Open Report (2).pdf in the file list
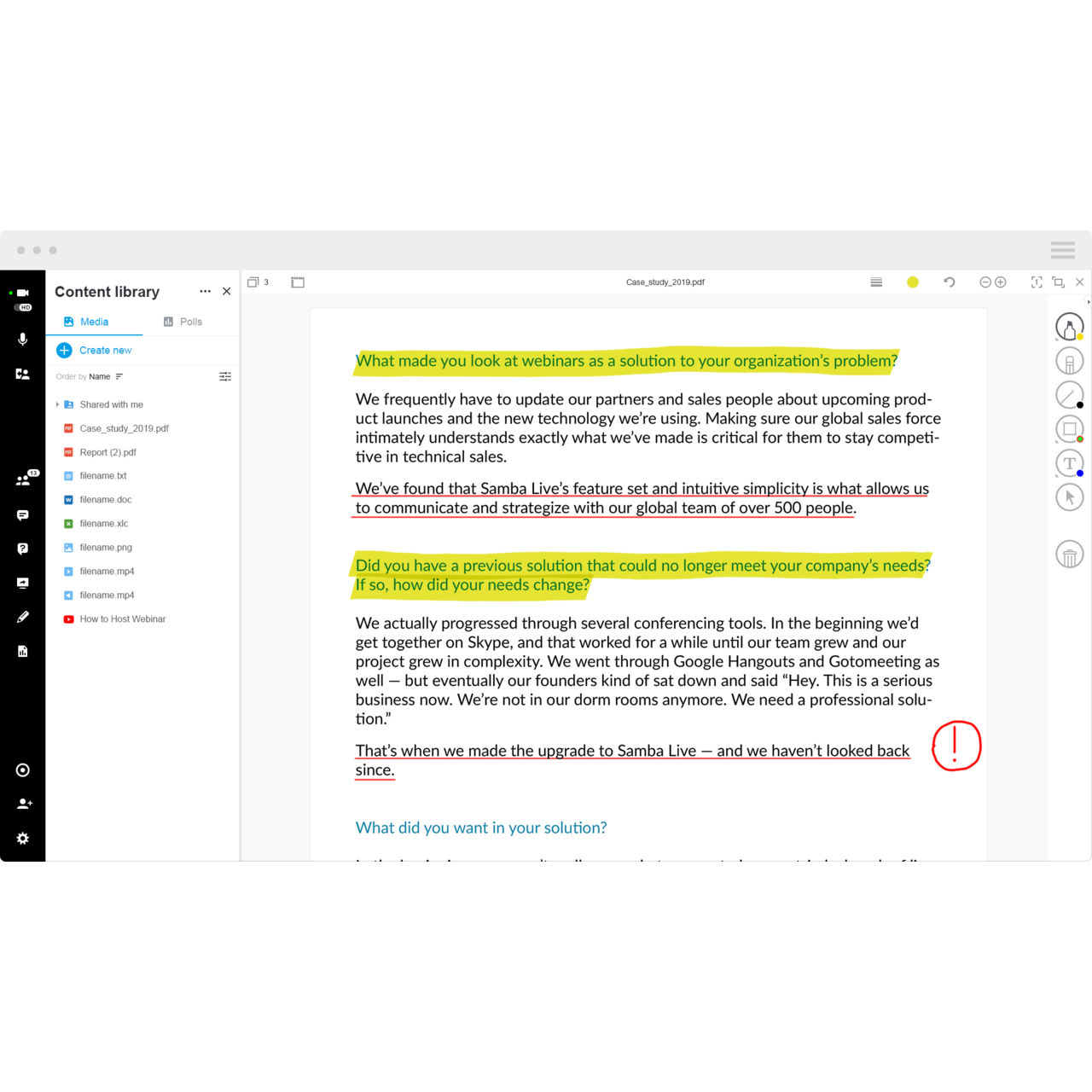 (107, 452)
